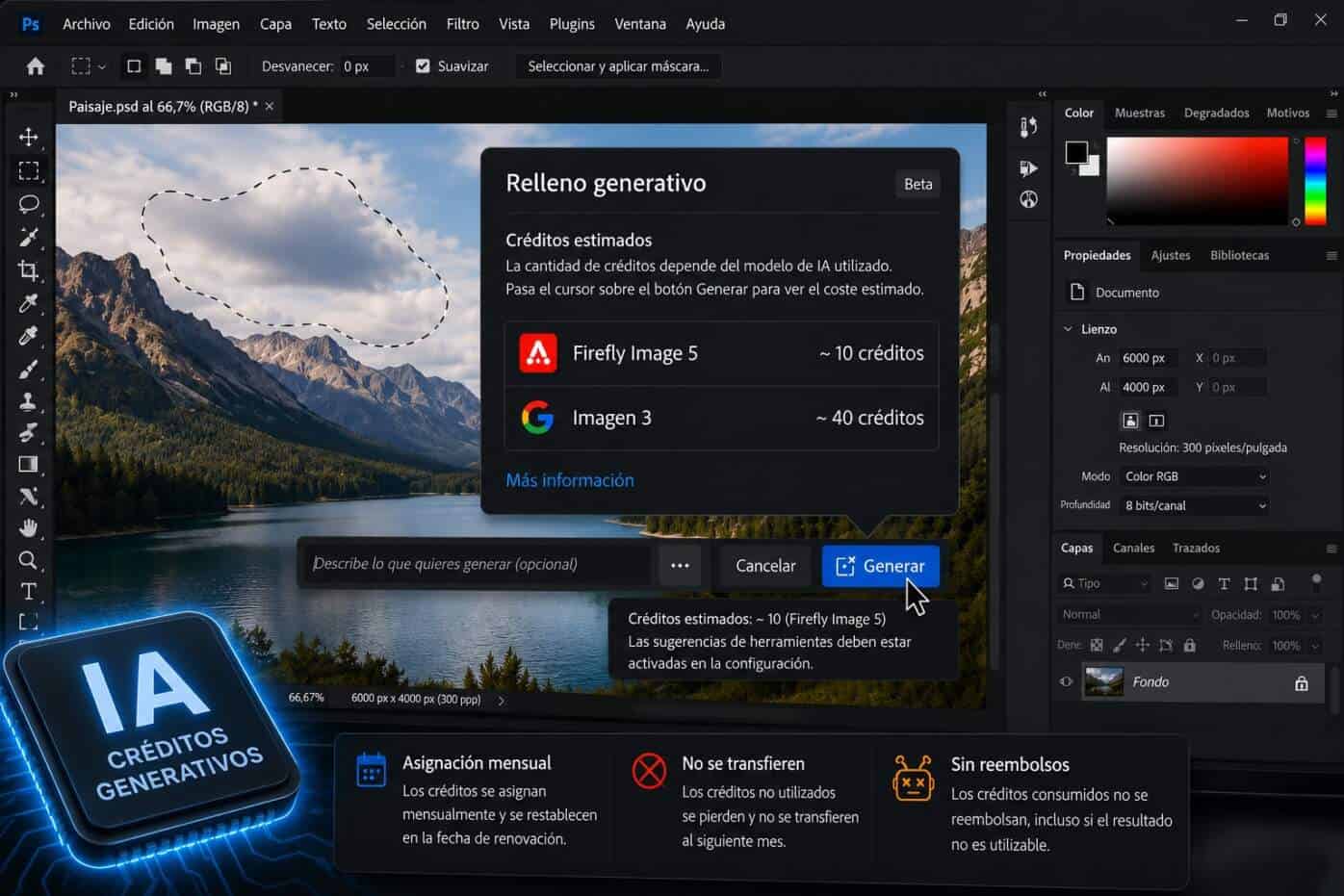The height and width of the screenshot is (896, 1344).
Task: Toggle lock all padlock in Capas
Action: (x=1190, y=645)
